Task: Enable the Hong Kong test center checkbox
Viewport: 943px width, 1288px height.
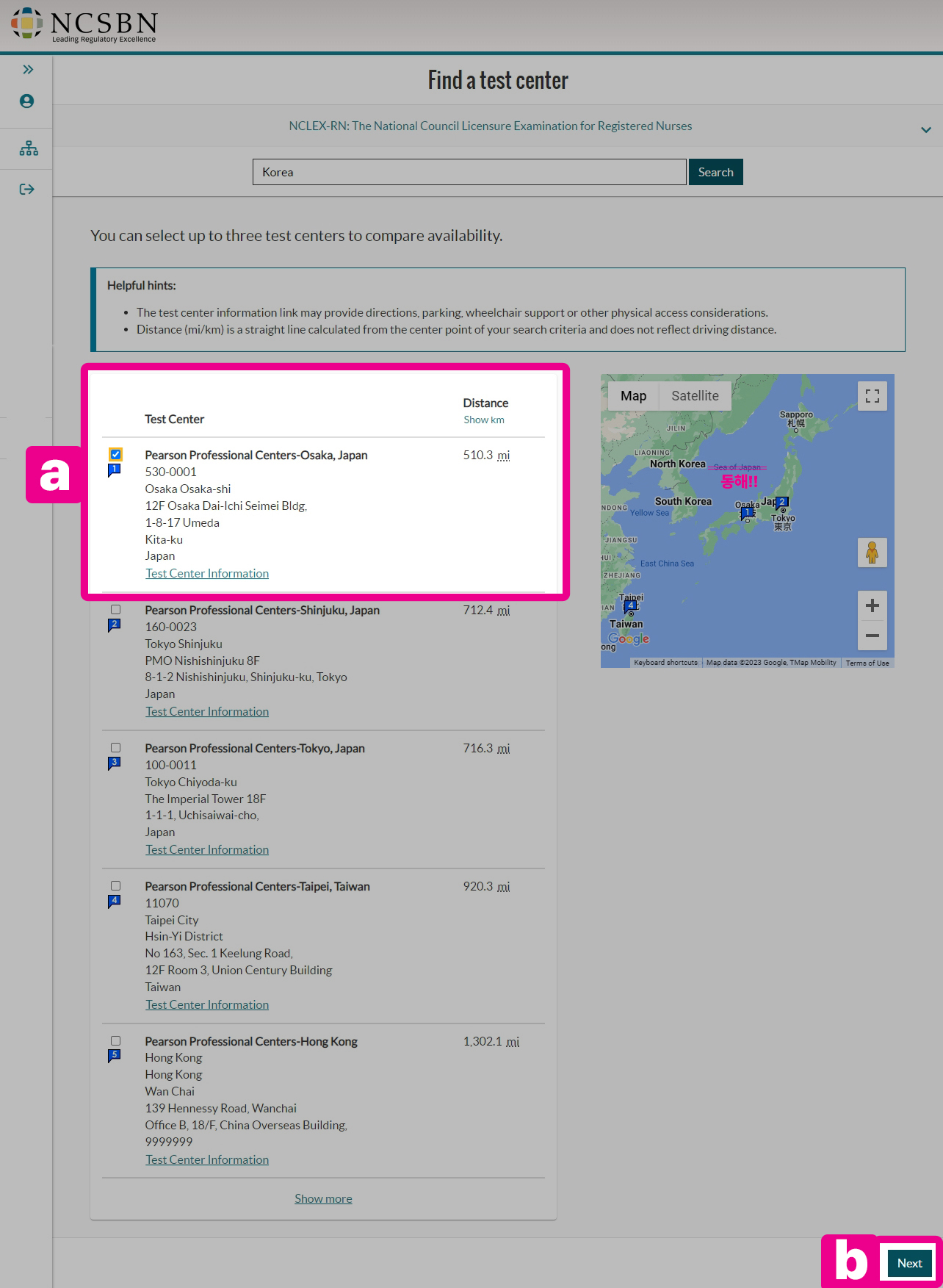Action: (116, 1040)
